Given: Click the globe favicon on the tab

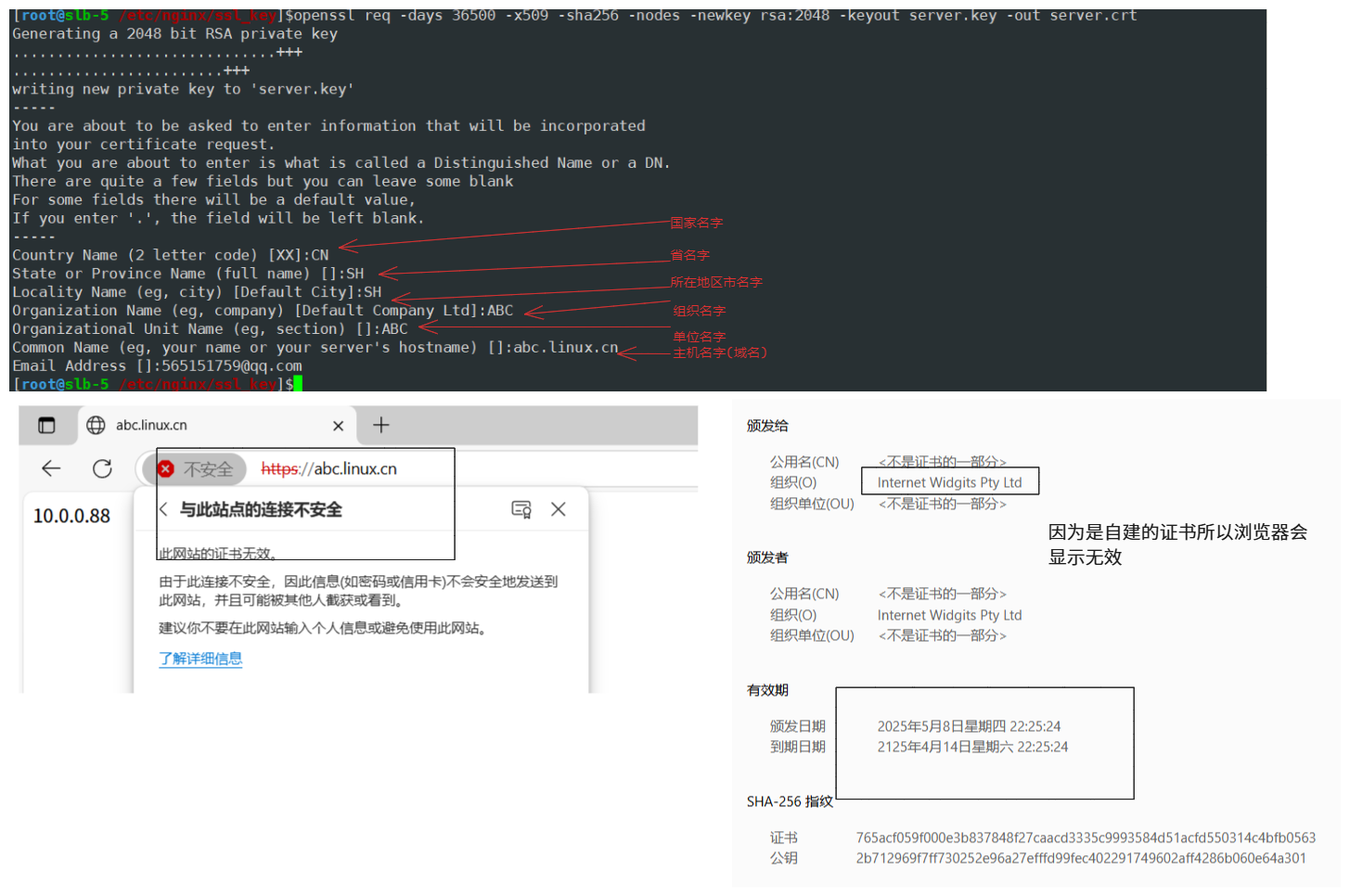Looking at the screenshot, I should click(96, 425).
